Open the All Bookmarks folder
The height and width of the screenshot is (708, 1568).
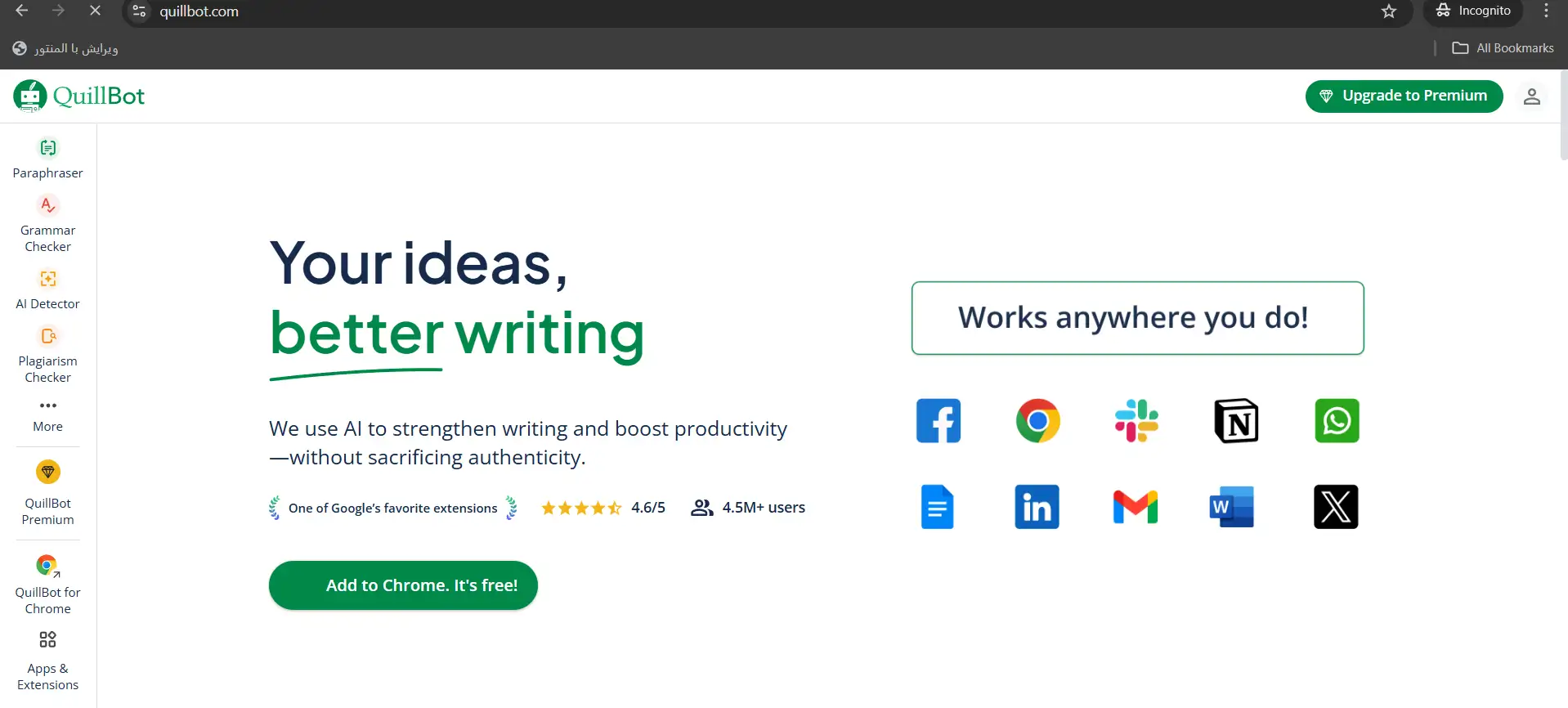click(1503, 48)
